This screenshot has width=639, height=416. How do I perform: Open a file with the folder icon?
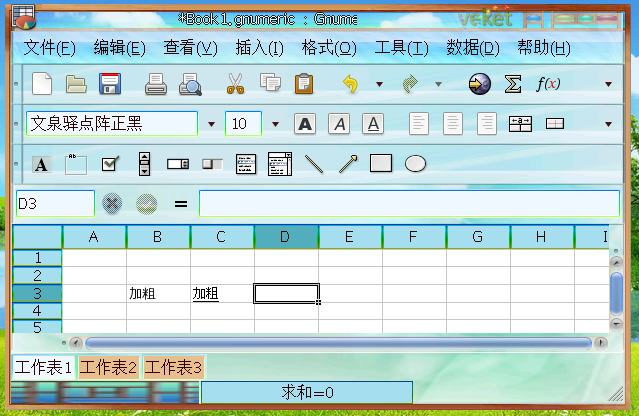coord(76,84)
